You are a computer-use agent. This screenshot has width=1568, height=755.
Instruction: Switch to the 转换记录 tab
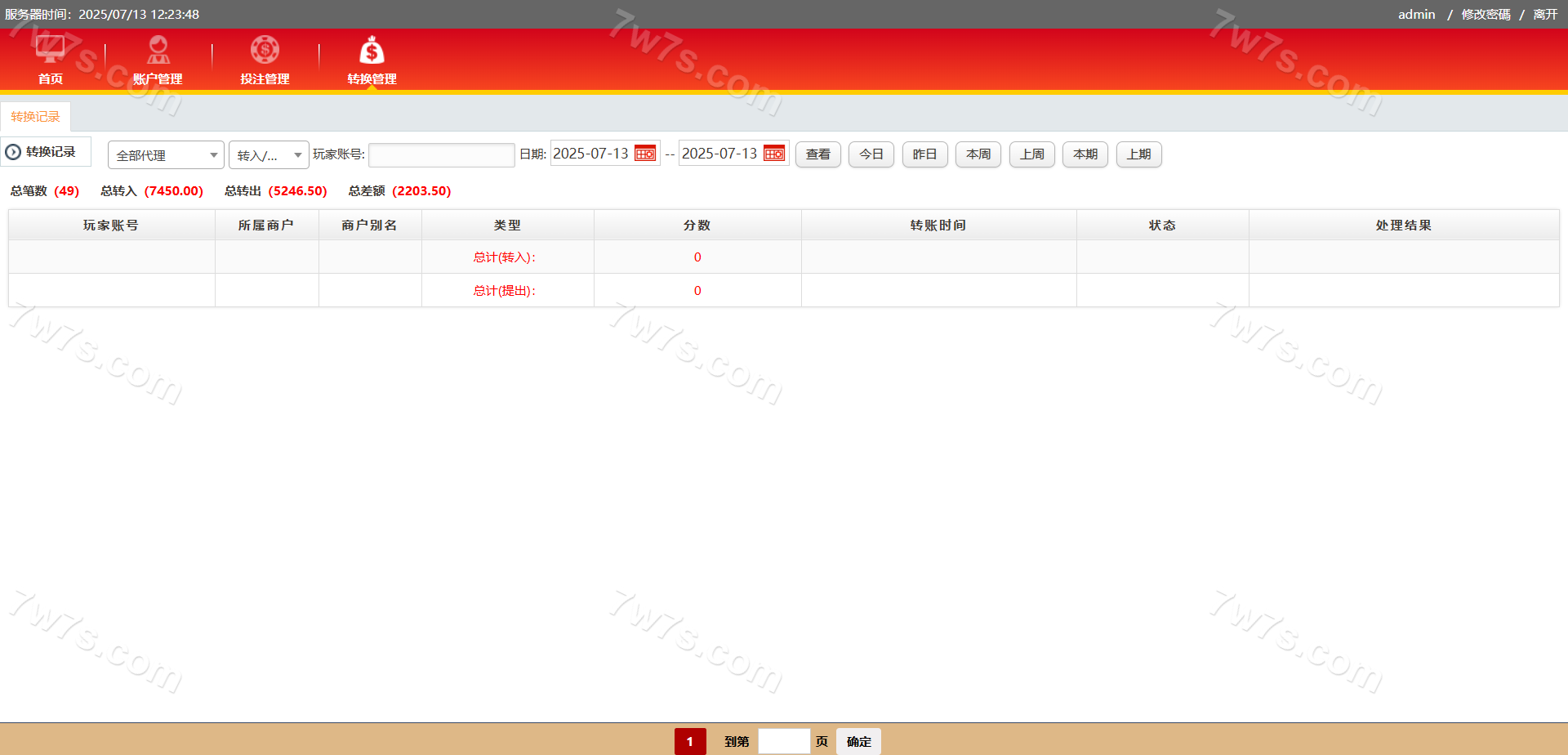[35, 117]
